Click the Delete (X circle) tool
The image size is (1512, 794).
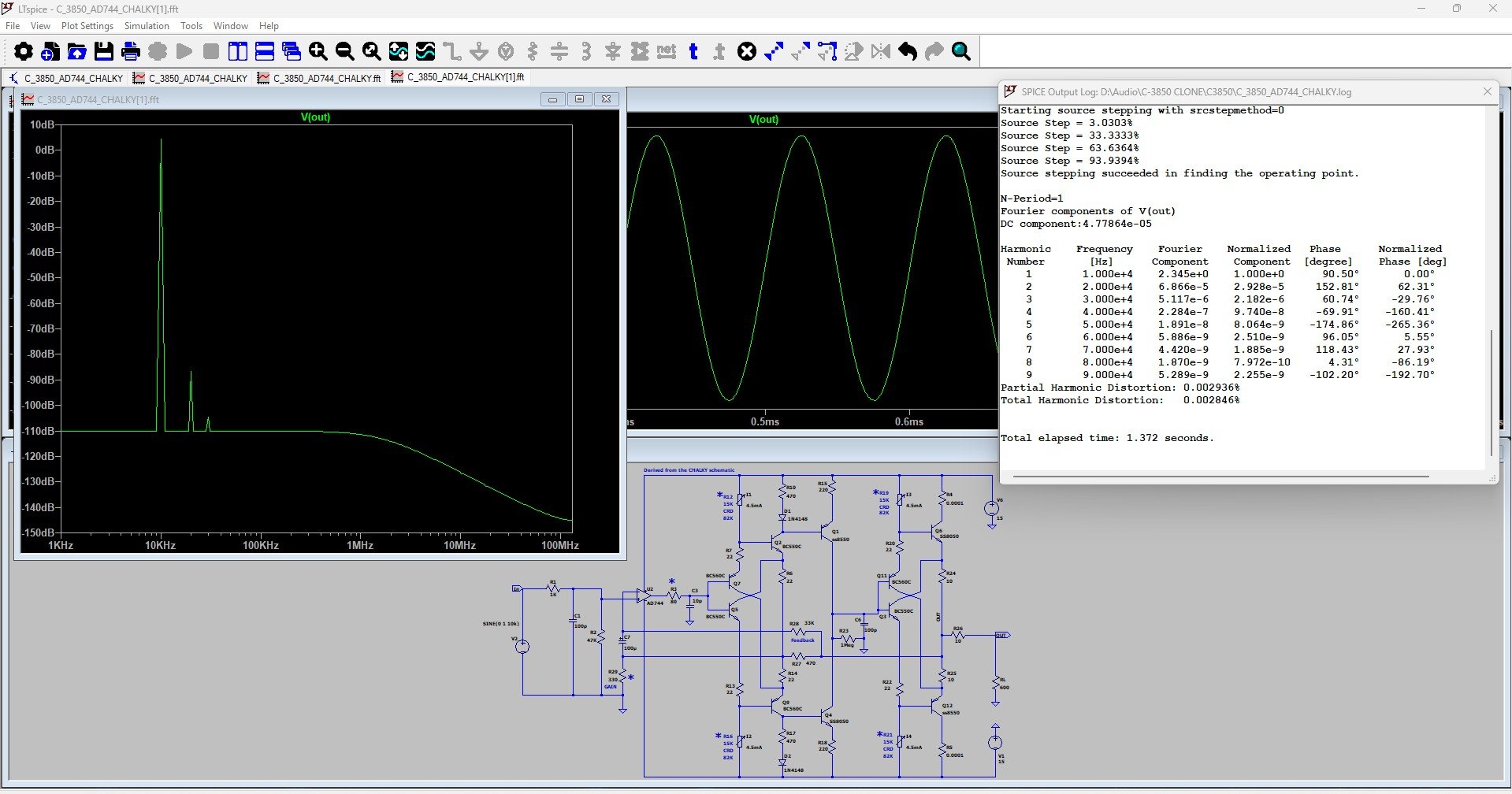point(747,52)
